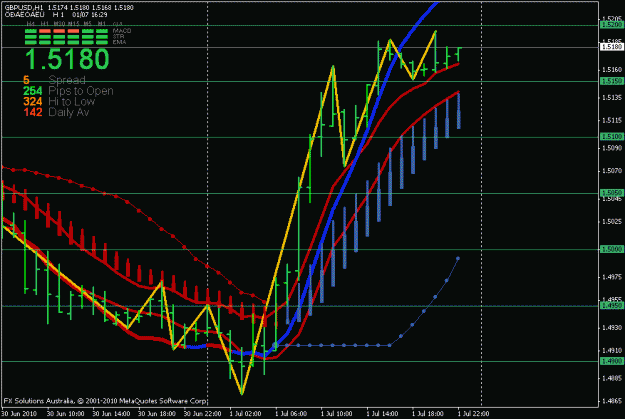Click the green 1.5050 level tag
The width and height of the screenshot is (625, 419).
click(612, 193)
